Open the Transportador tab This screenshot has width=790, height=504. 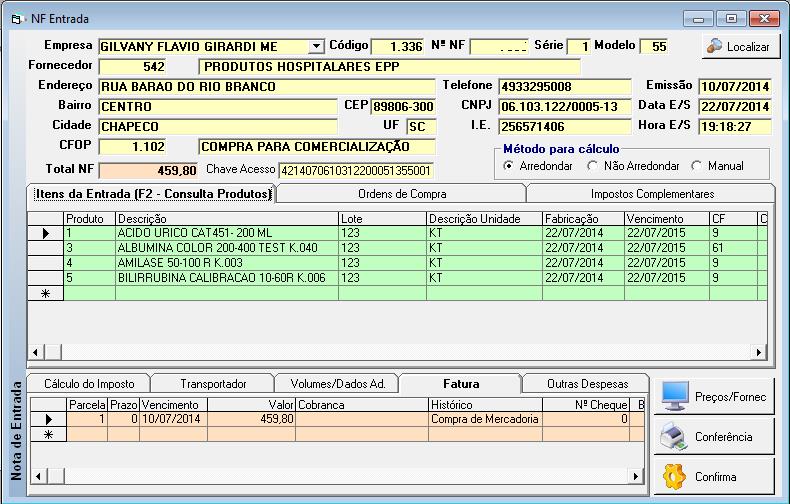tap(213, 384)
